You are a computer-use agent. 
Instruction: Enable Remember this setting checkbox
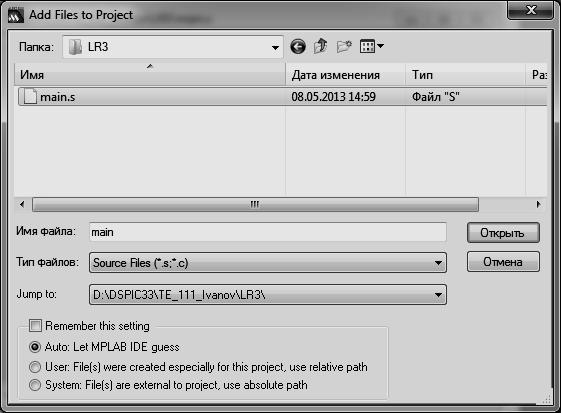click(35, 326)
